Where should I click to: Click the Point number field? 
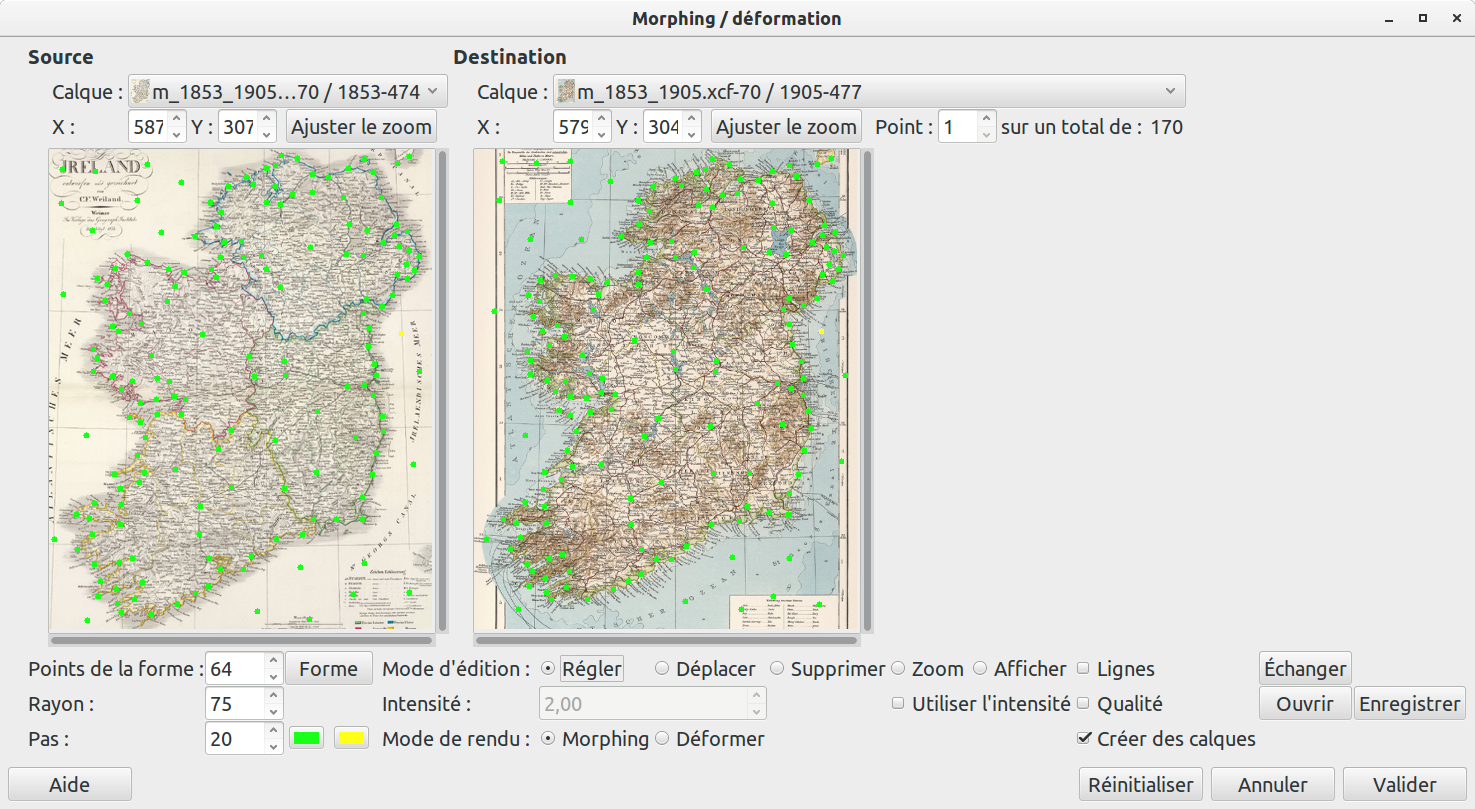pos(958,127)
